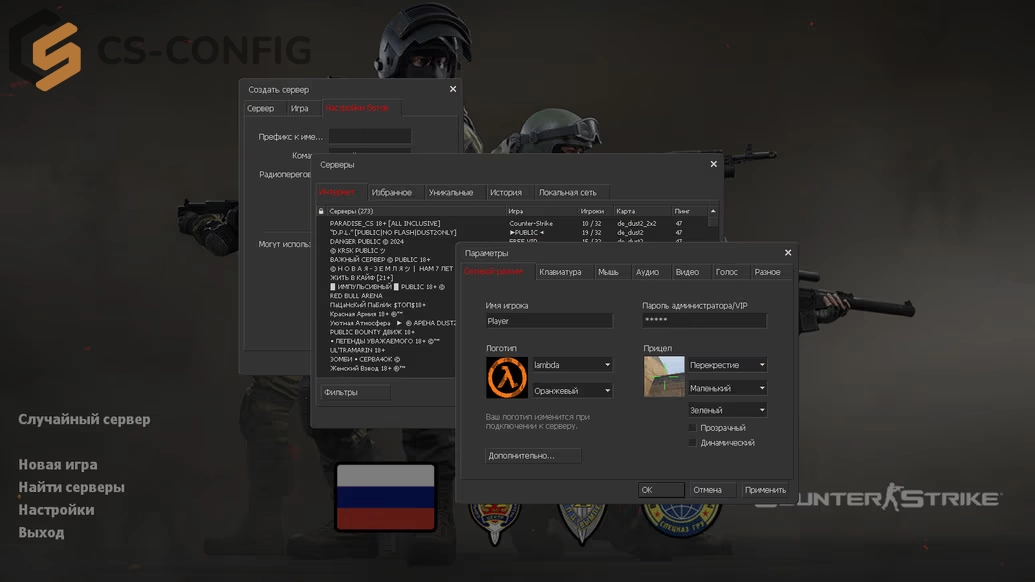Click the scroll-up arrow in Серверы list

point(713,211)
